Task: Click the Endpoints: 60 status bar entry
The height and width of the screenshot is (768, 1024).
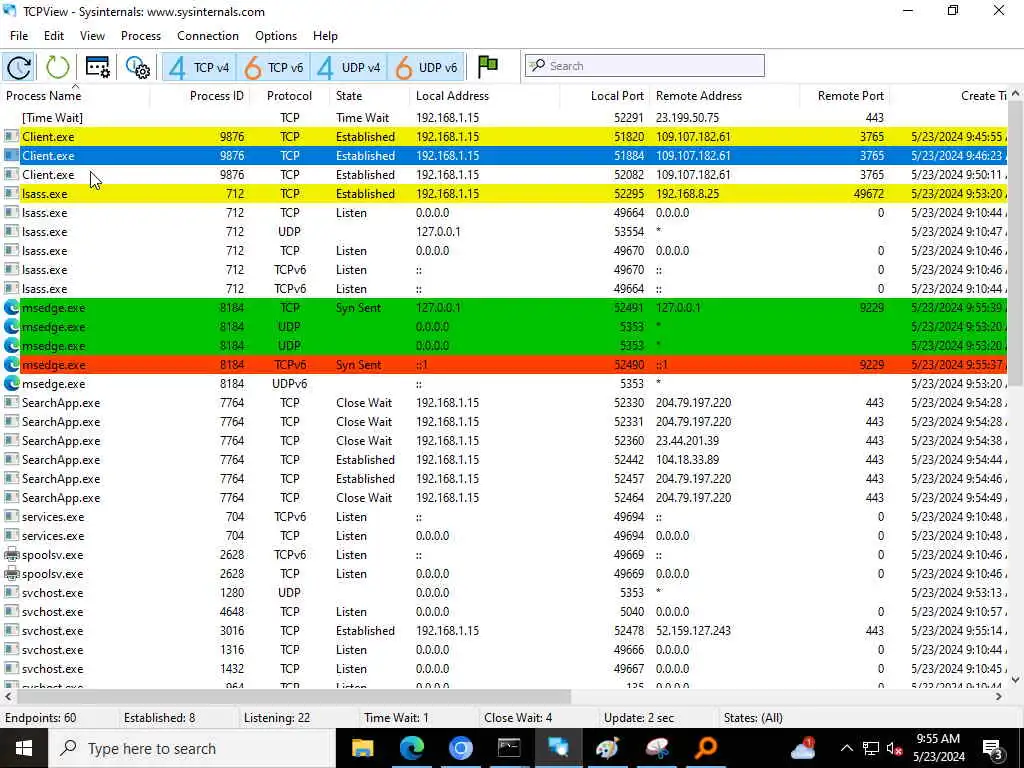Action: [x=40, y=718]
